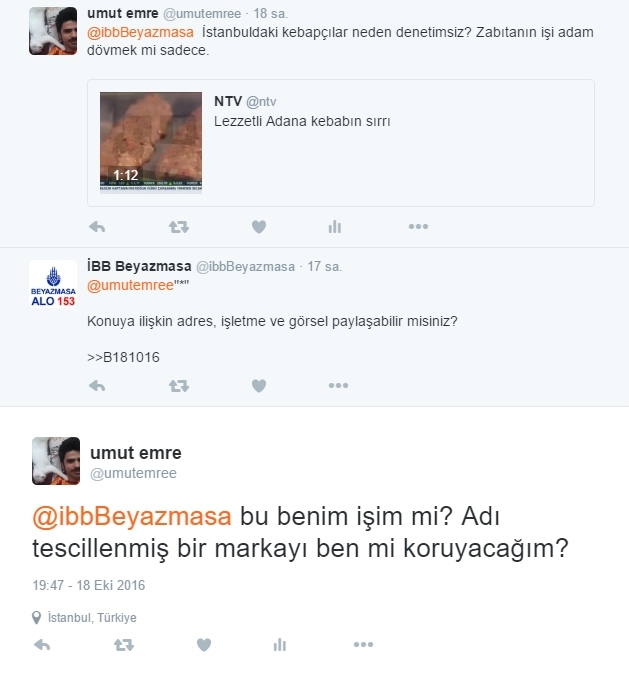Reply to umut emre's first tweet

click(x=97, y=226)
